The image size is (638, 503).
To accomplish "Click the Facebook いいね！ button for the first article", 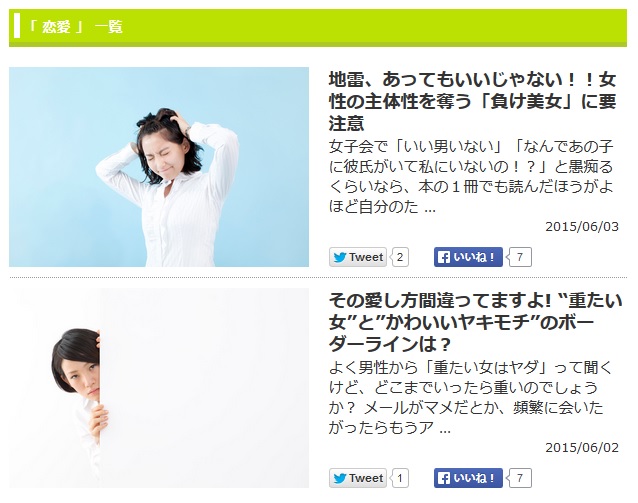I will point(468,257).
